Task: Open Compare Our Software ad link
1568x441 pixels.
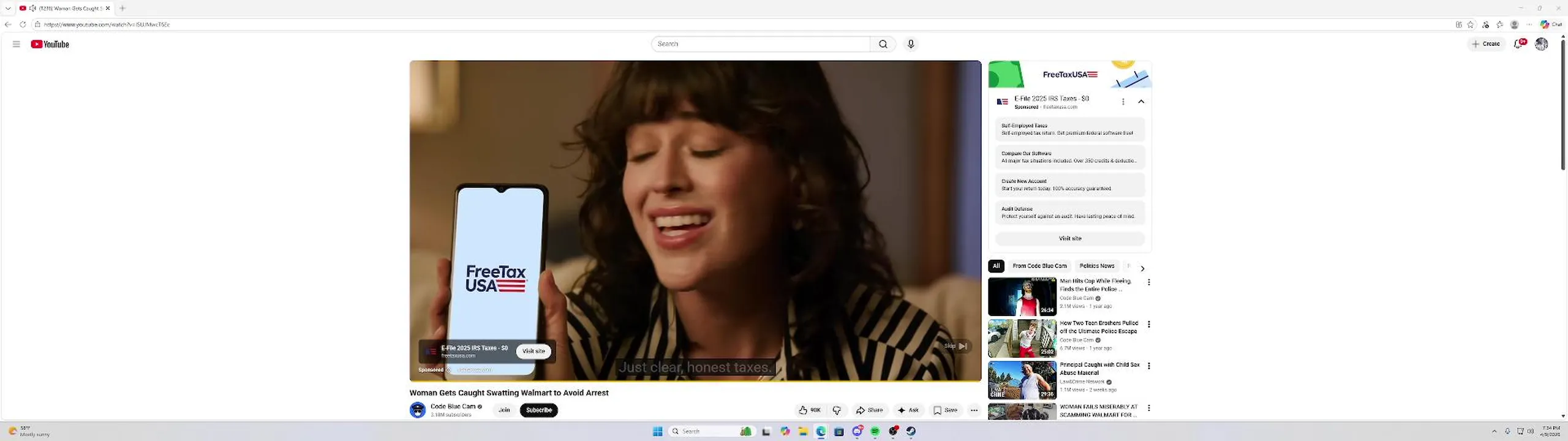Action: click(x=1070, y=157)
